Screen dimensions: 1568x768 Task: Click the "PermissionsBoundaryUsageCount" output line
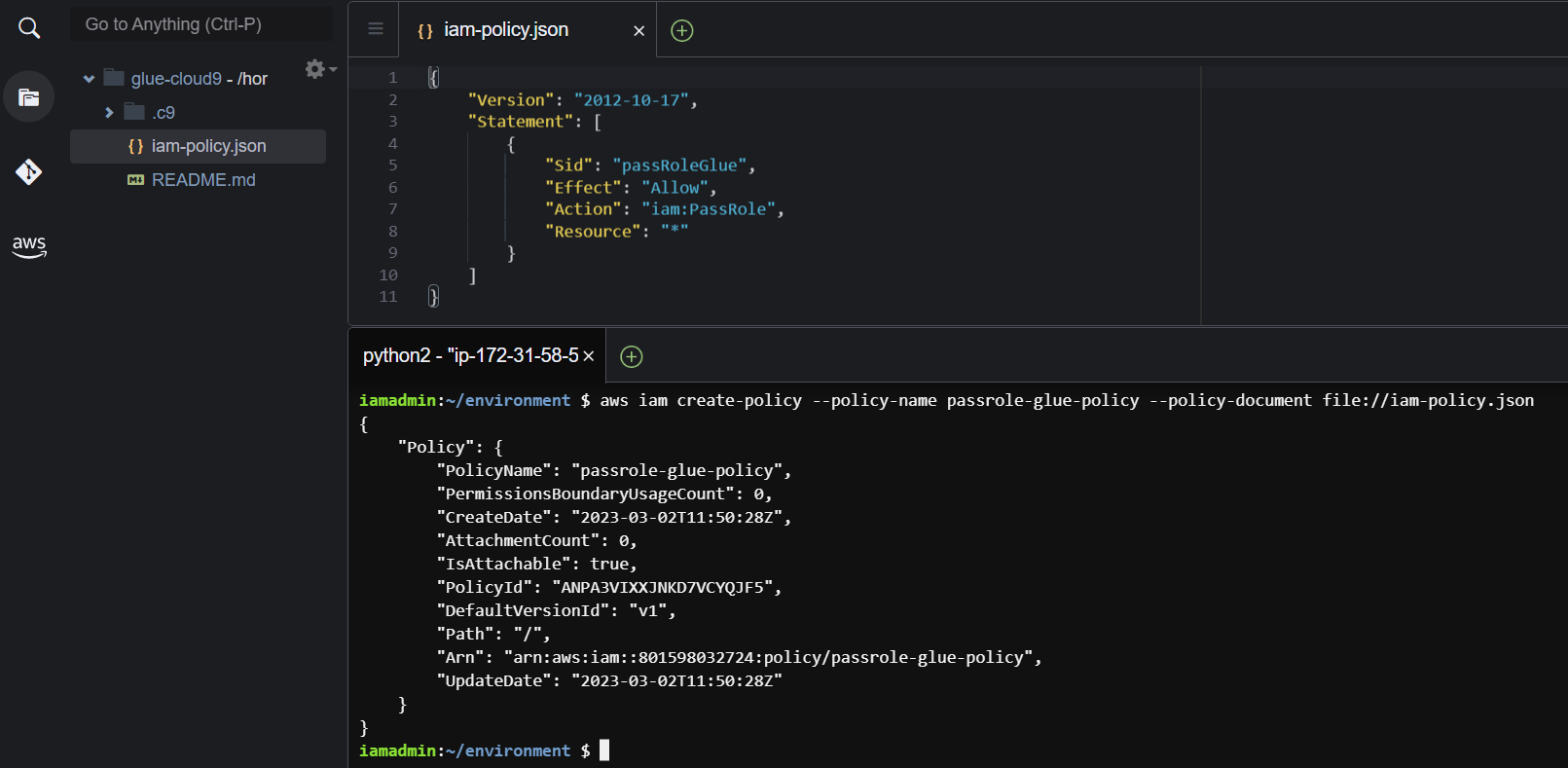click(x=604, y=494)
